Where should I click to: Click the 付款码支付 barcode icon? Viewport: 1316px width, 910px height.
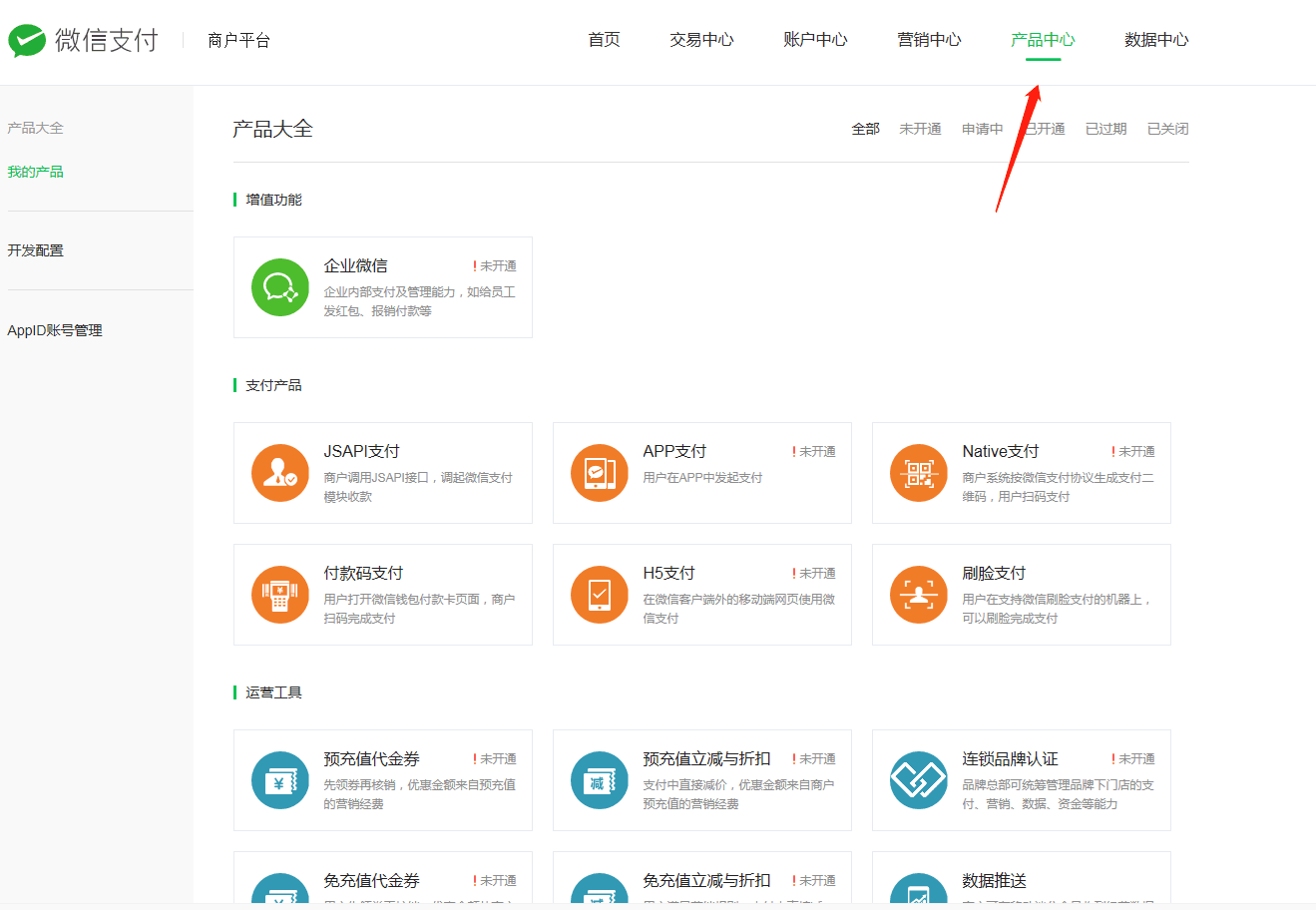tap(280, 595)
